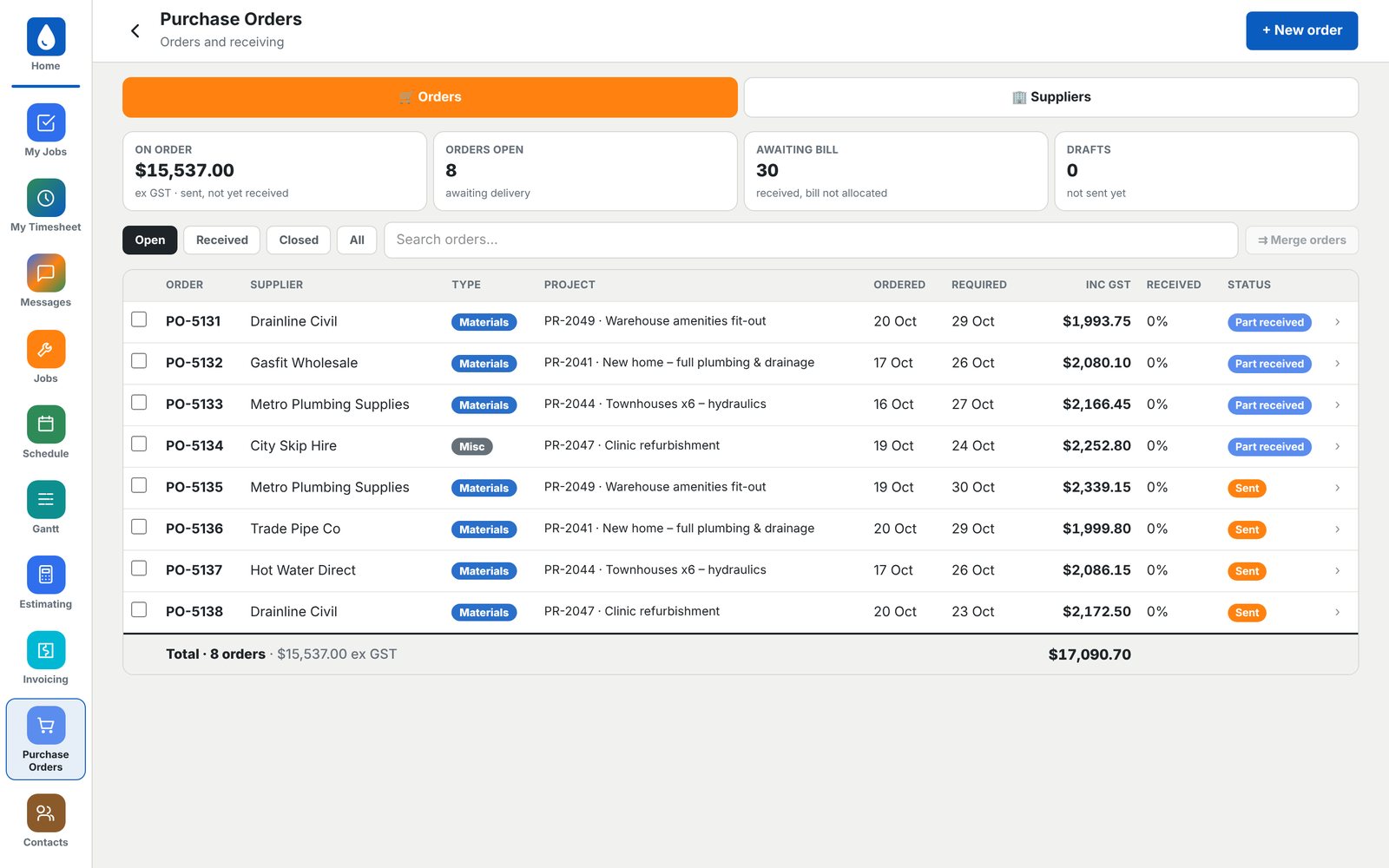Select the Open filter
The width and height of the screenshot is (1389, 868).
click(150, 240)
